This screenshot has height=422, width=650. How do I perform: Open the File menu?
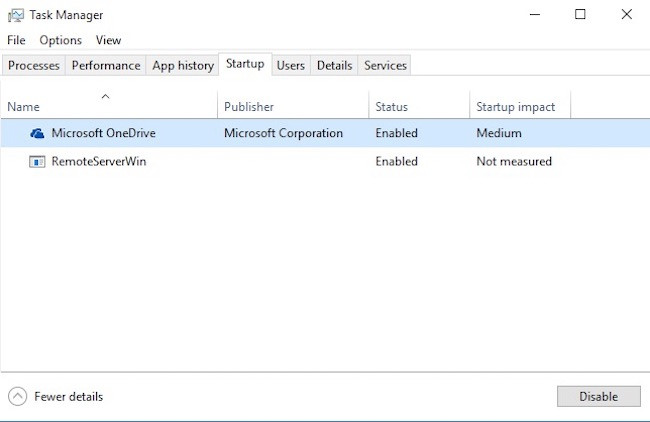tap(16, 40)
